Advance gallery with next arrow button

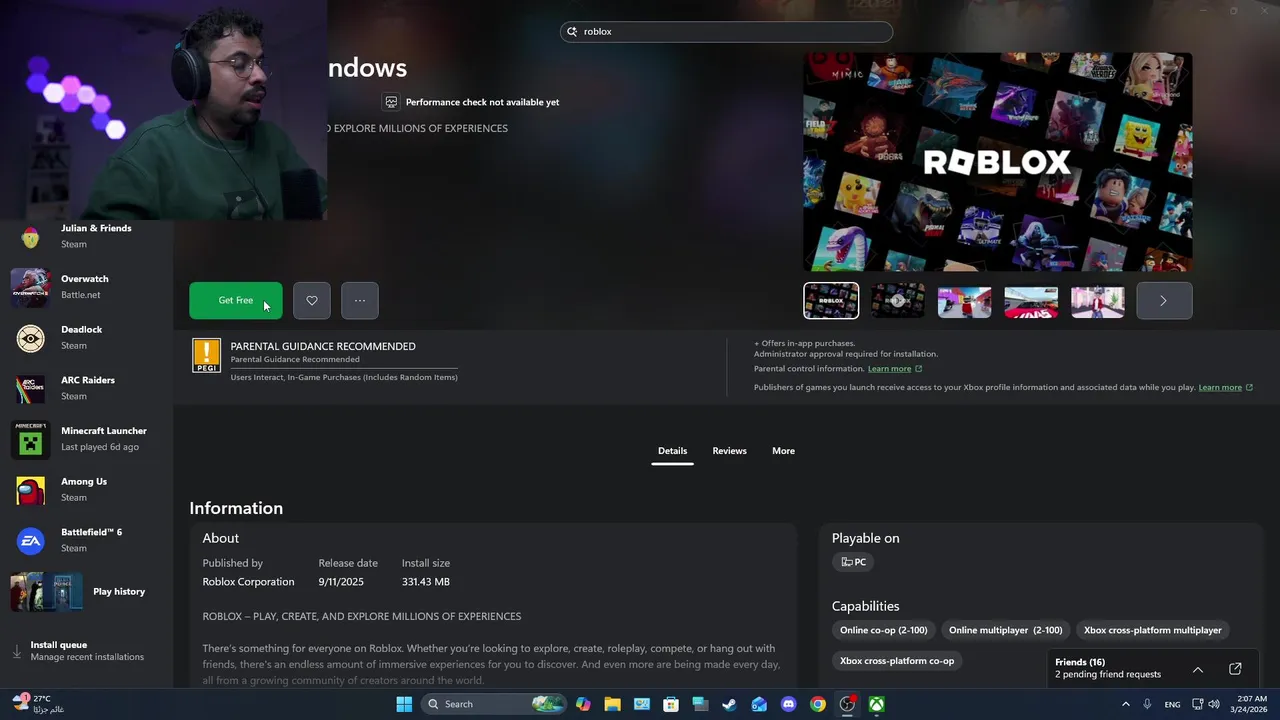pos(1164,301)
